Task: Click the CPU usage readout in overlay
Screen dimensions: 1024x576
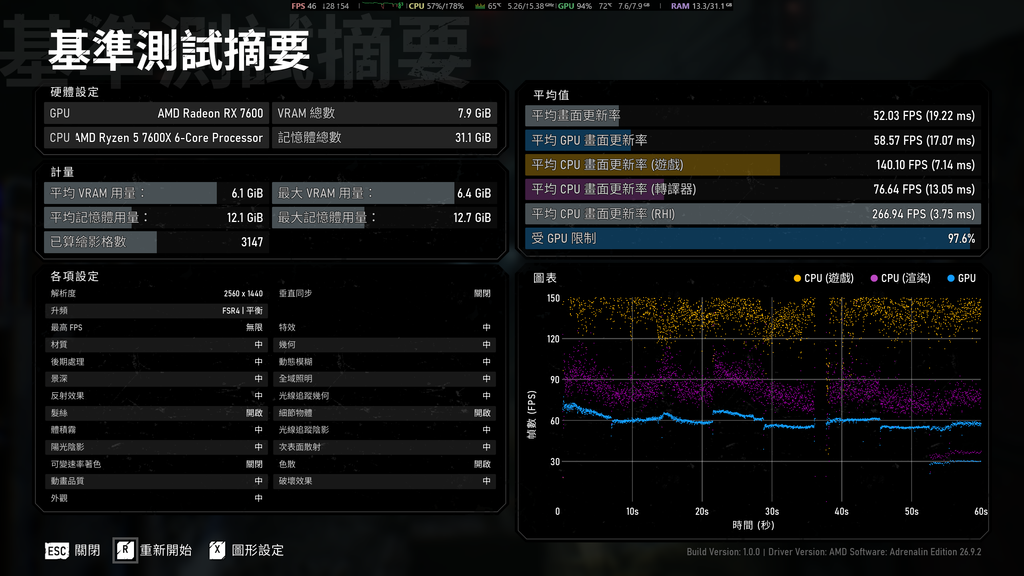Action: [x=436, y=6]
